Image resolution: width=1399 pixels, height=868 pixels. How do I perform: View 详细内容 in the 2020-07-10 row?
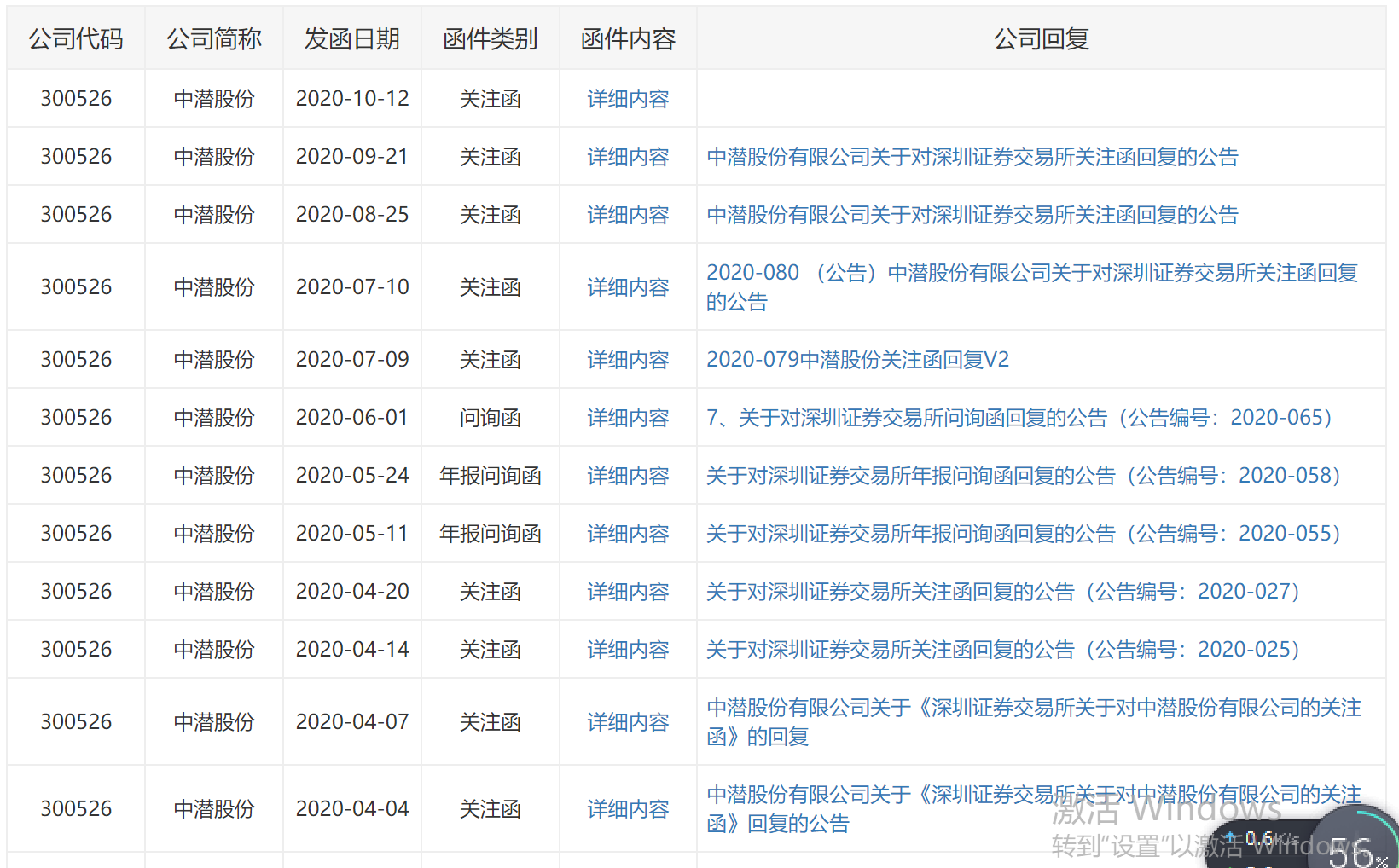(628, 287)
